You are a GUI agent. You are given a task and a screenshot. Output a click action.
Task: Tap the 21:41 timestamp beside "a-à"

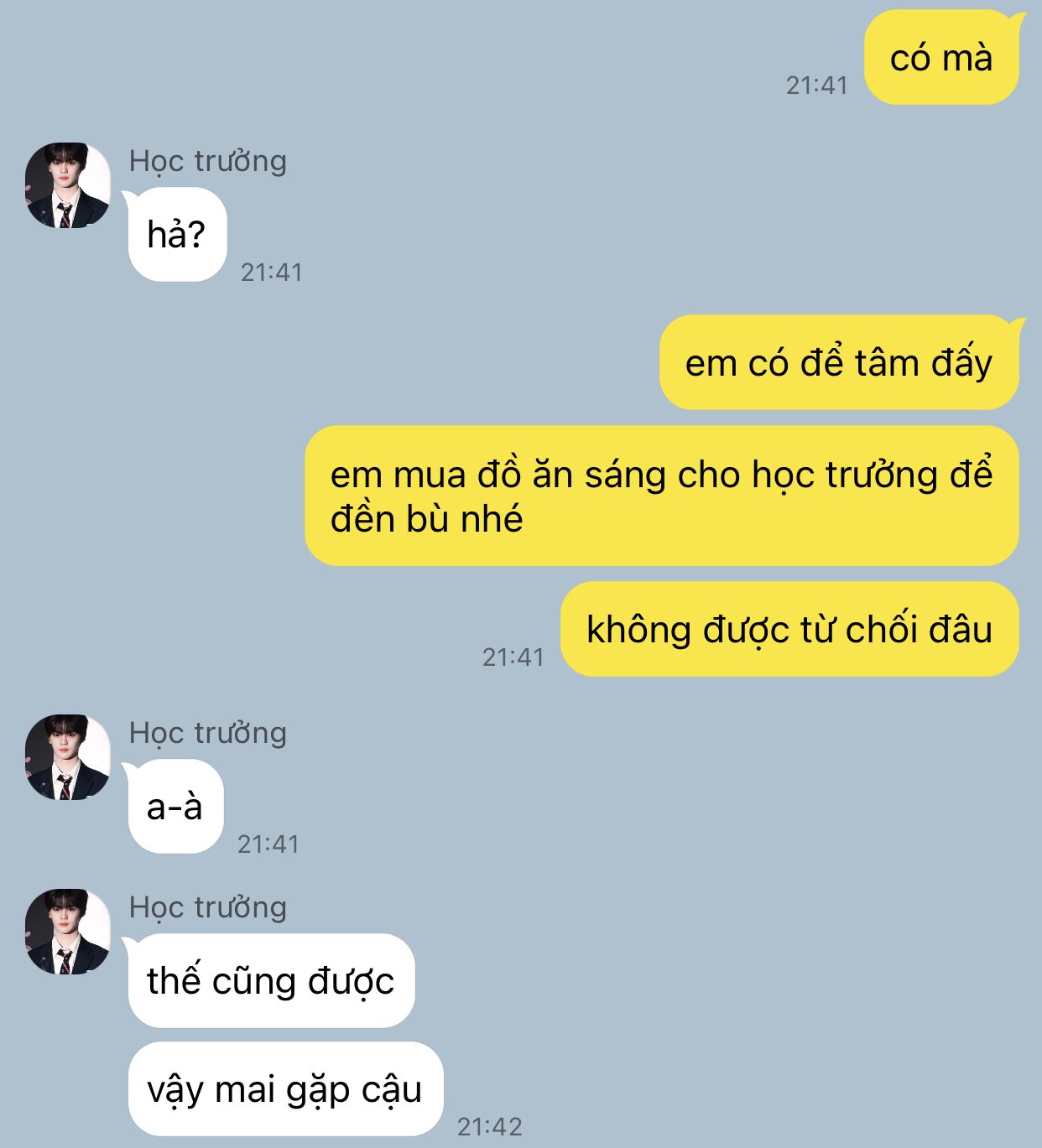(x=268, y=844)
